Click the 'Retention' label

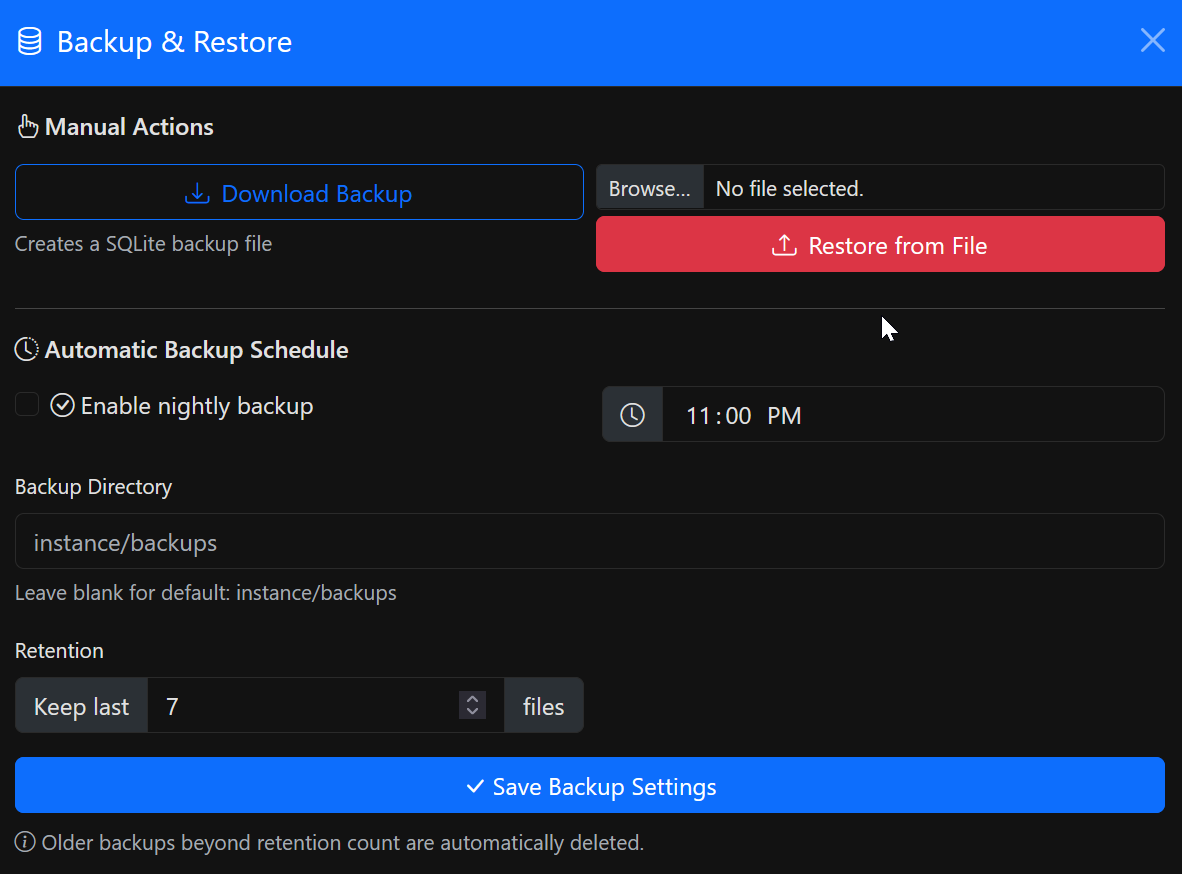(x=60, y=650)
